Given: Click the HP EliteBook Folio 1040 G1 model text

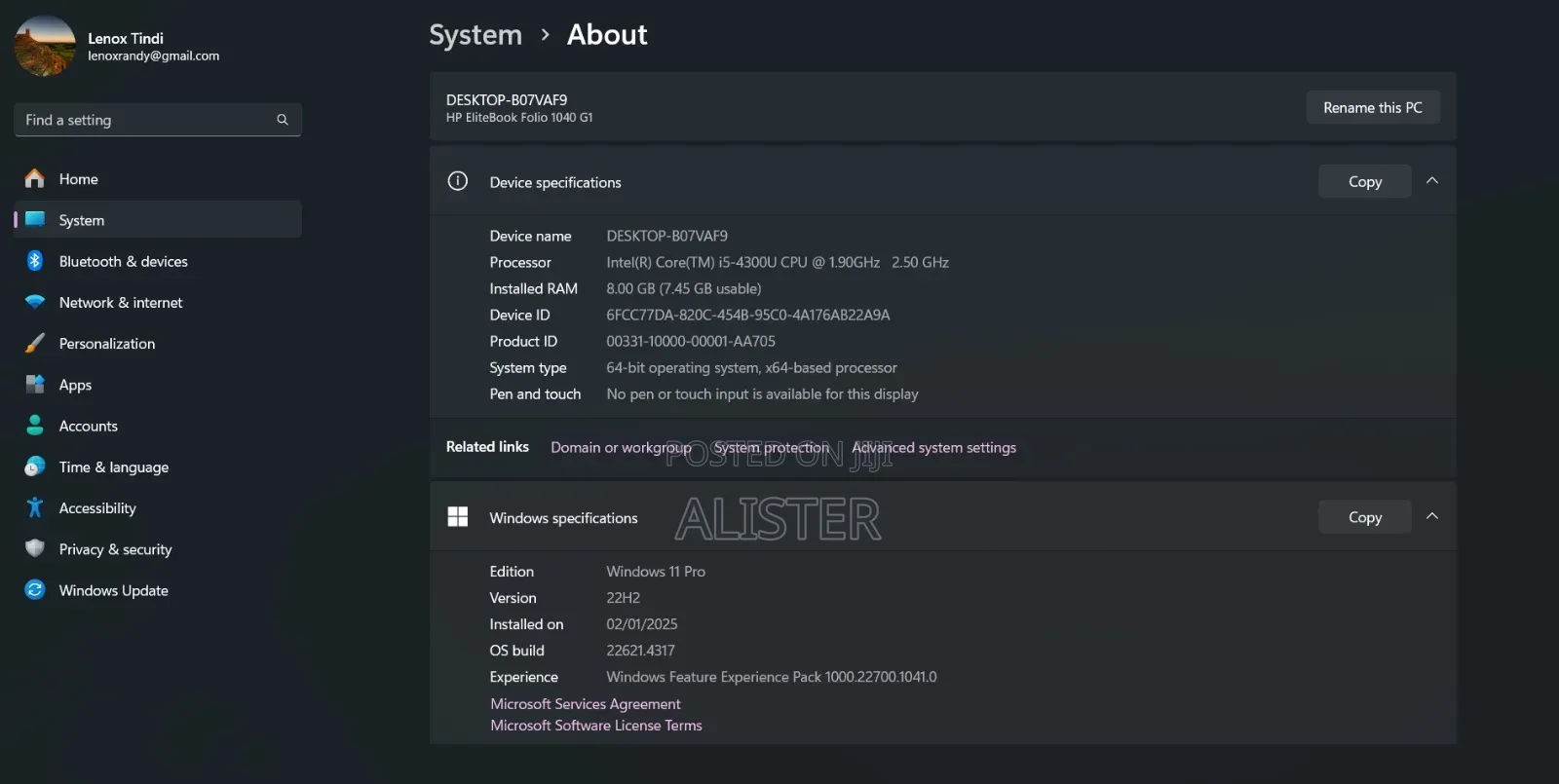Looking at the screenshot, I should coord(519,117).
